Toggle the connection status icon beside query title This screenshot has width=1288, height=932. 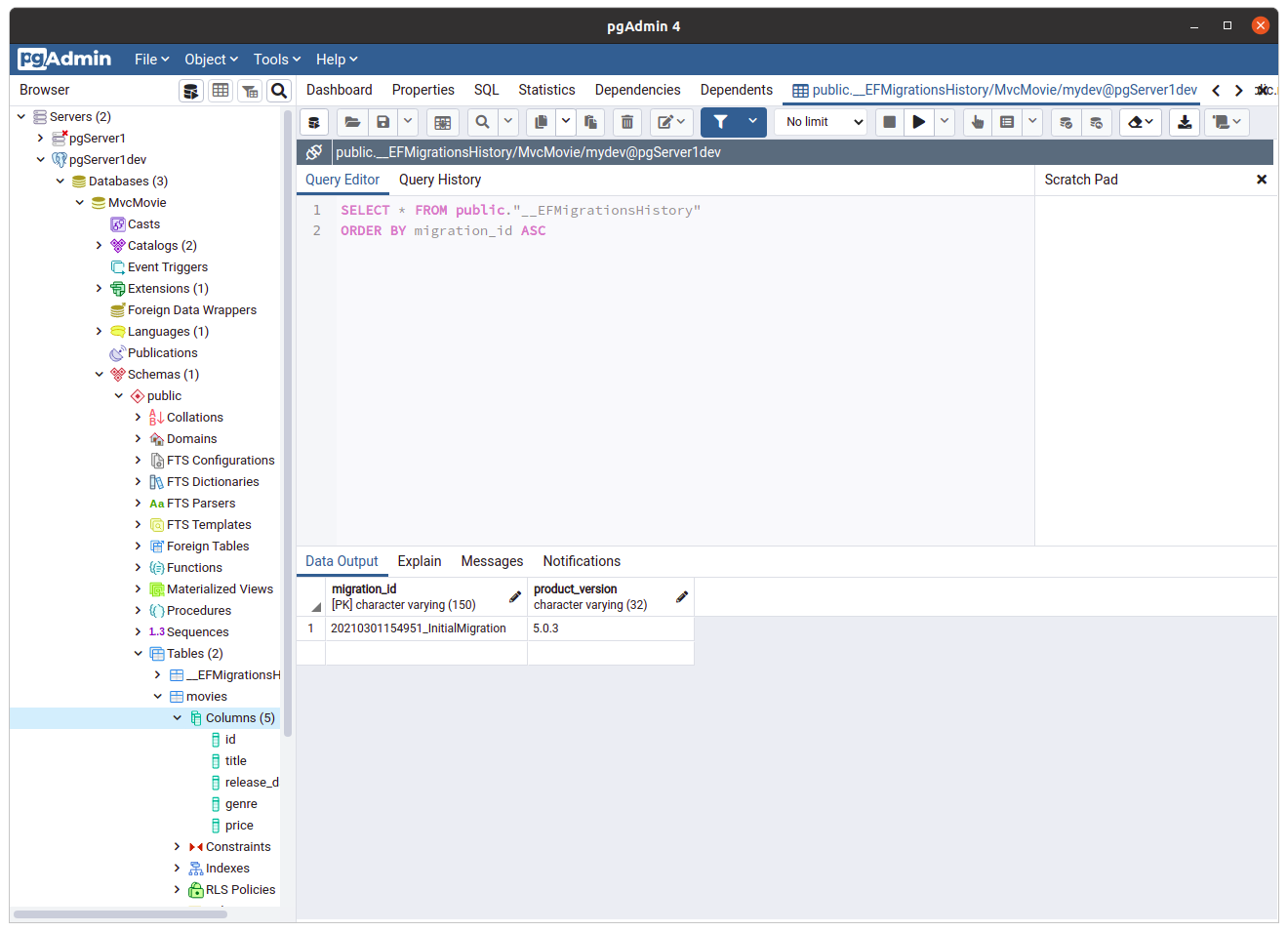(x=314, y=152)
